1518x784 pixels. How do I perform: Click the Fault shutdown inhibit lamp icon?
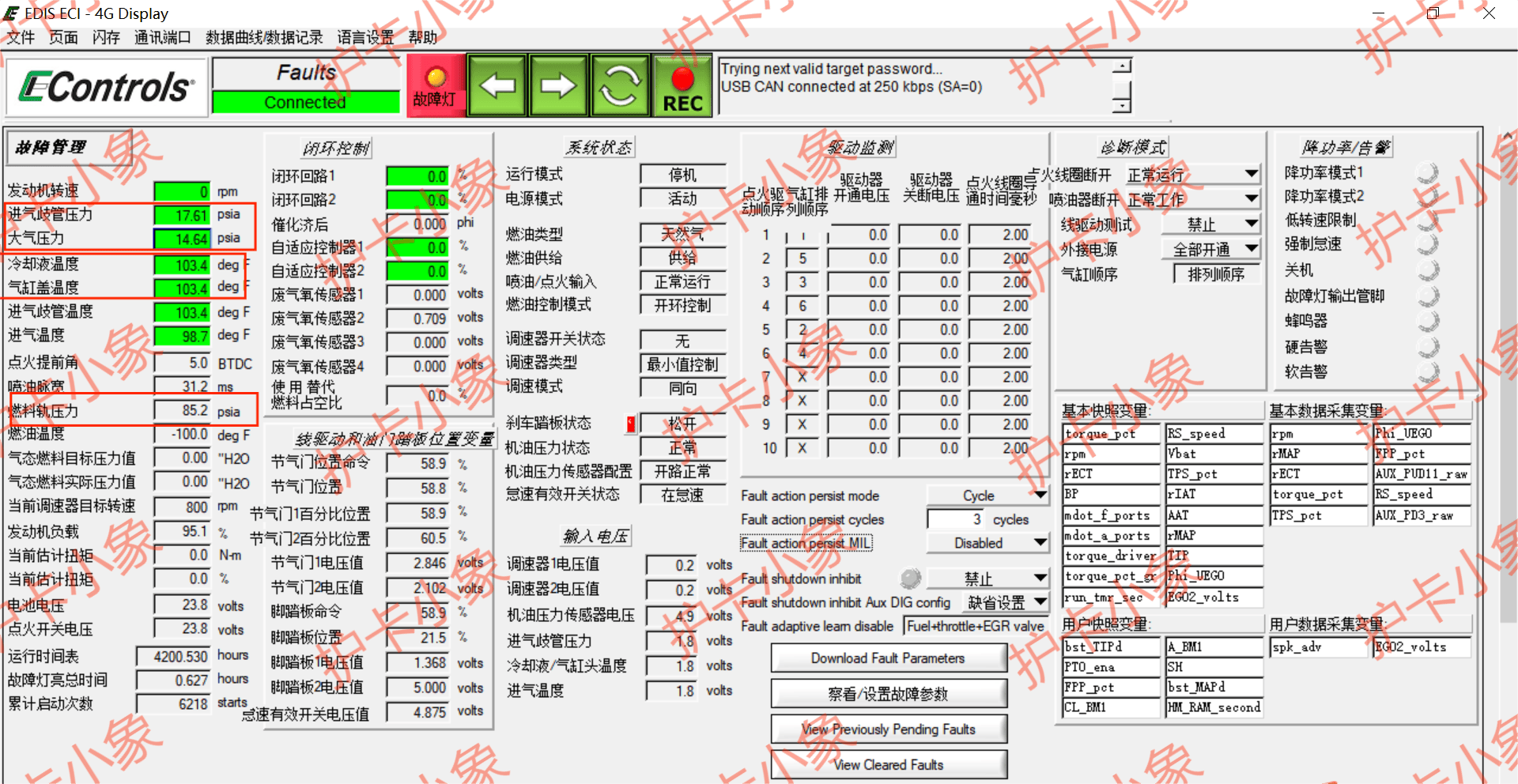coord(911,578)
